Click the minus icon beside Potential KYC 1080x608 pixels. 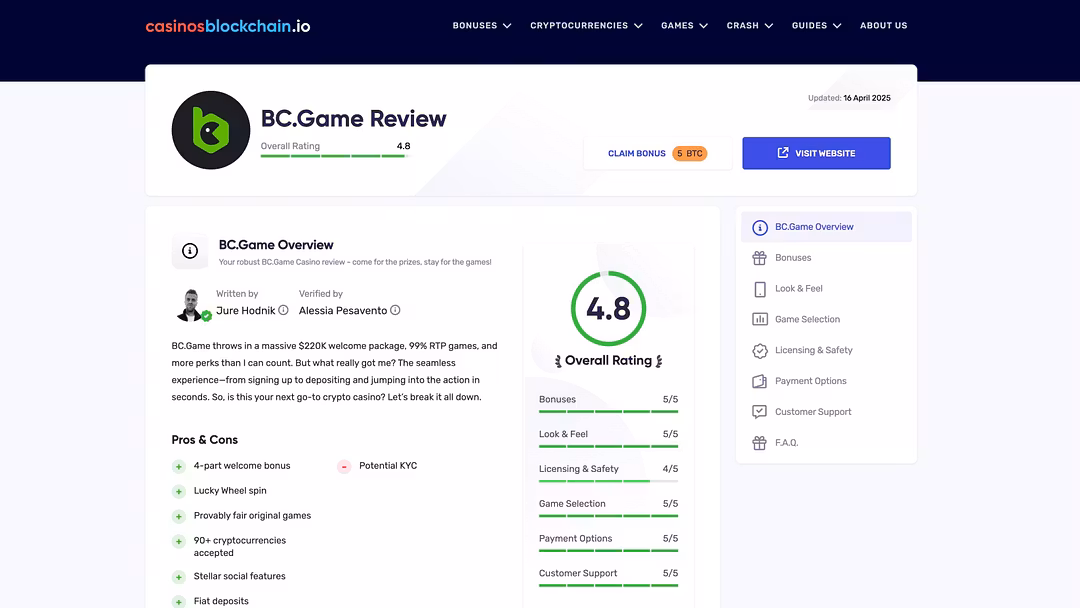click(344, 467)
